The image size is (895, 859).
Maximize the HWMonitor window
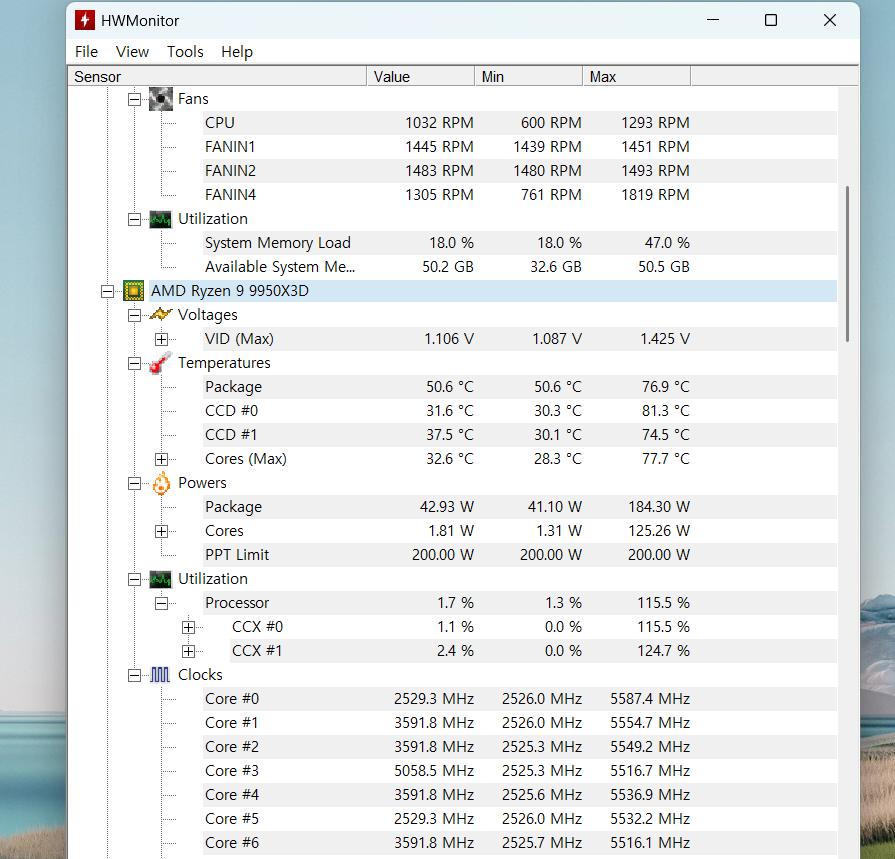(771, 21)
